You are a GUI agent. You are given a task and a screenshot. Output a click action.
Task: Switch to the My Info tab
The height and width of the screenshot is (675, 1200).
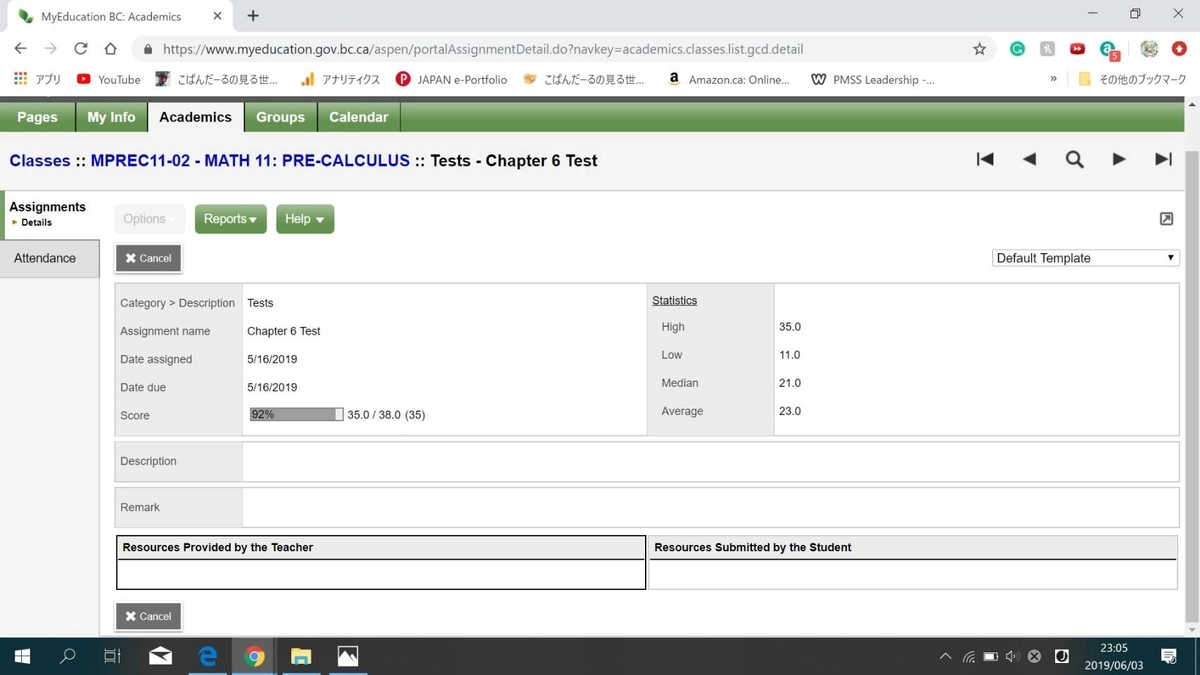tap(111, 117)
